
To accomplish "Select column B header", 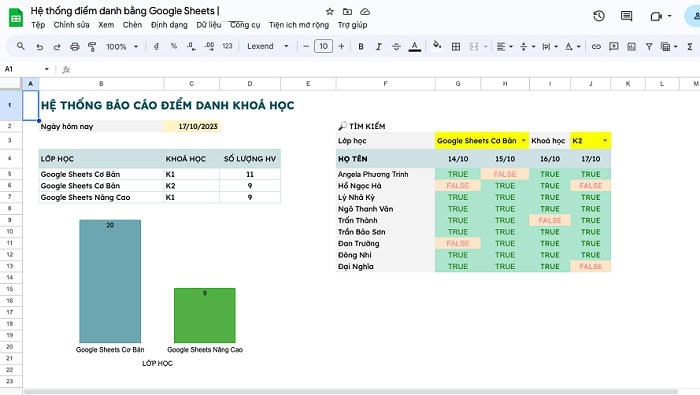I will pyautogui.click(x=101, y=83).
